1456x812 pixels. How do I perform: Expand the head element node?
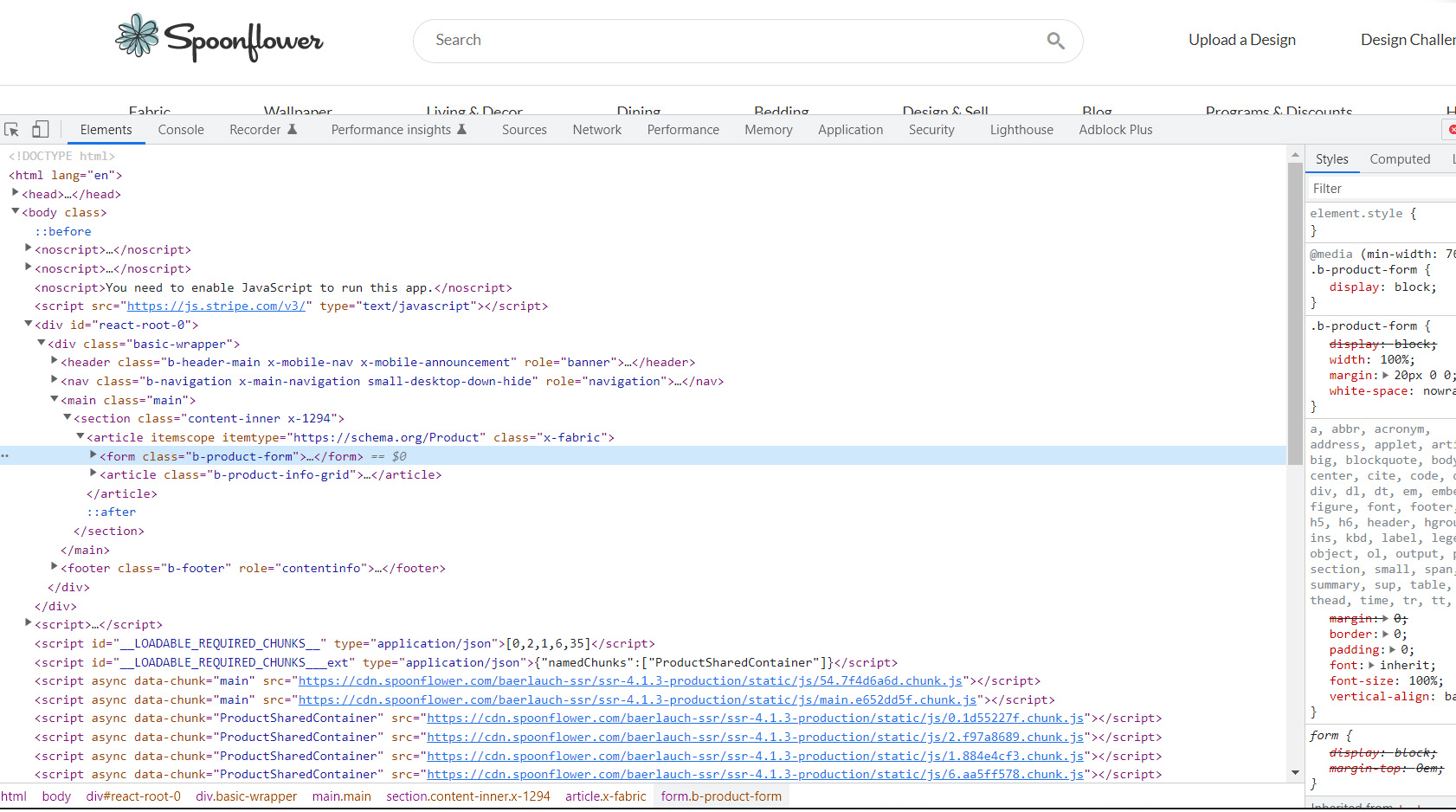pyautogui.click(x=16, y=193)
